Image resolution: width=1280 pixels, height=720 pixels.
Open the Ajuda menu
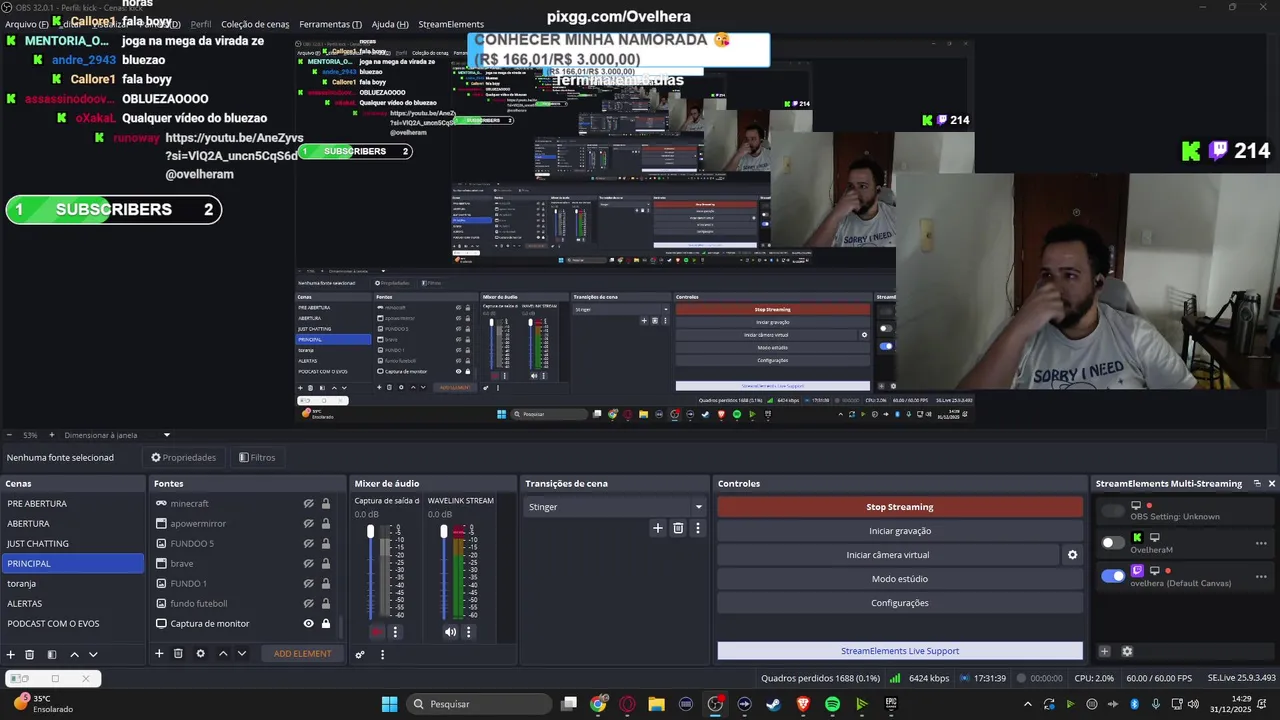[390, 24]
